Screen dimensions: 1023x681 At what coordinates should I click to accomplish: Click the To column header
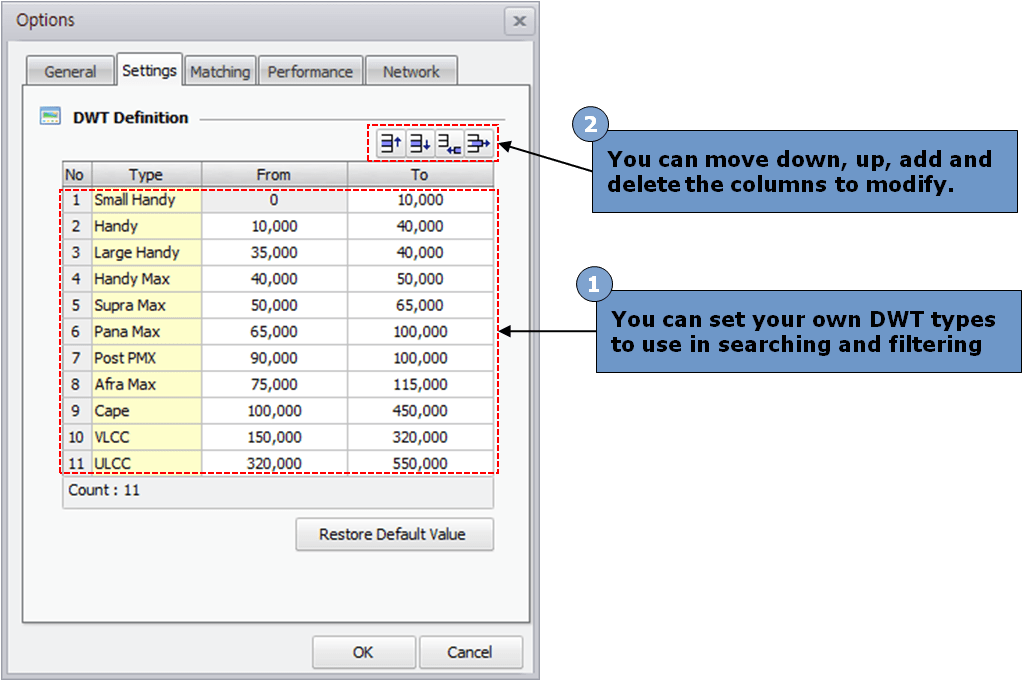(x=420, y=174)
